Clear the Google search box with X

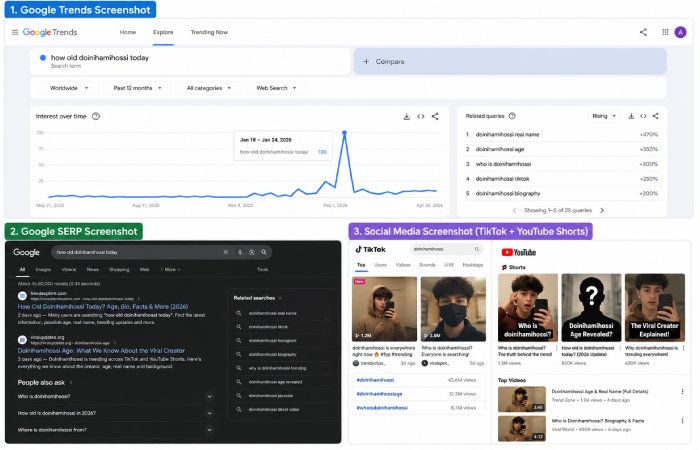pos(226,253)
